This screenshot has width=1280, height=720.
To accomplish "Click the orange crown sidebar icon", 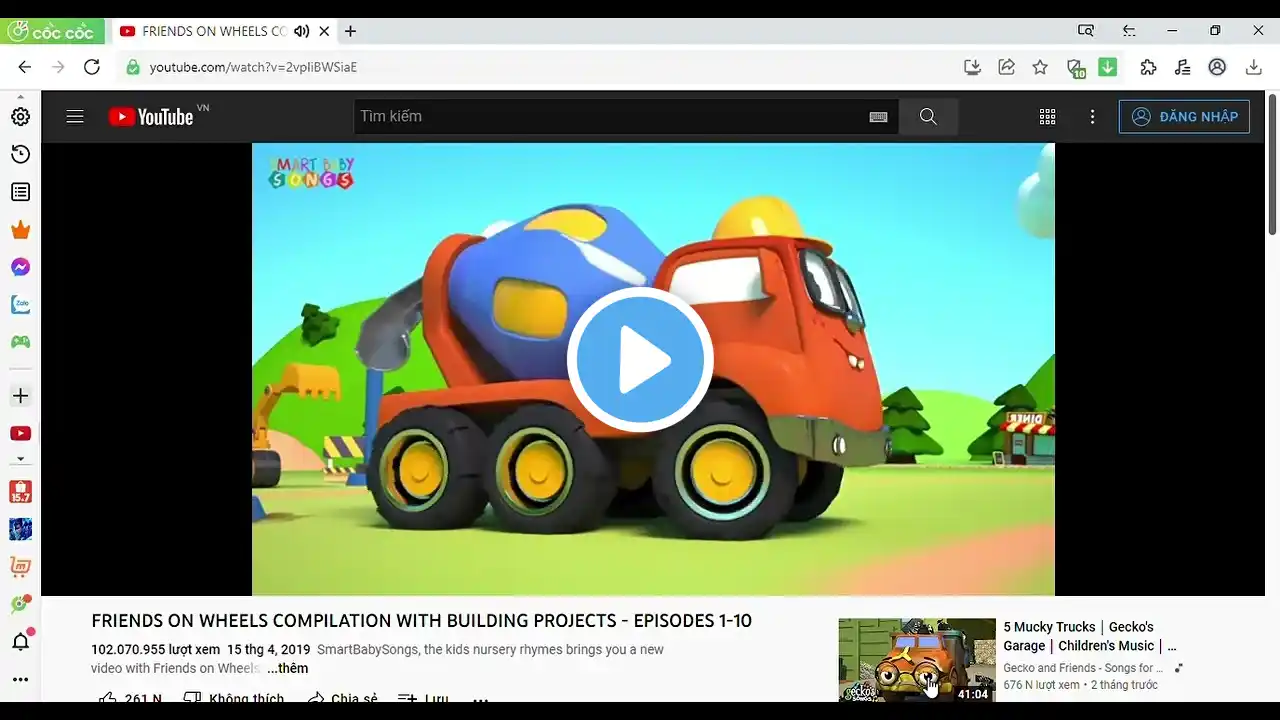I will (20, 230).
